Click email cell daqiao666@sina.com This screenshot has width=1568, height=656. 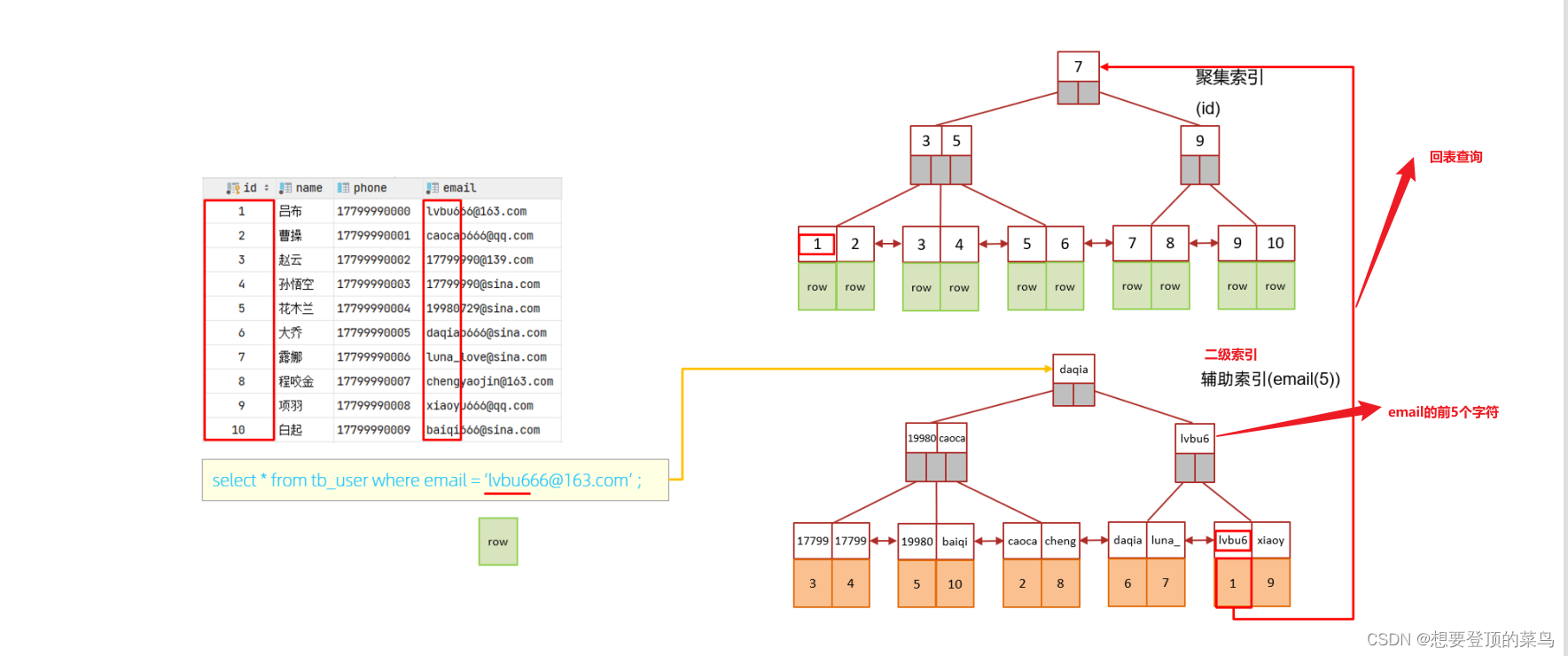click(x=487, y=332)
